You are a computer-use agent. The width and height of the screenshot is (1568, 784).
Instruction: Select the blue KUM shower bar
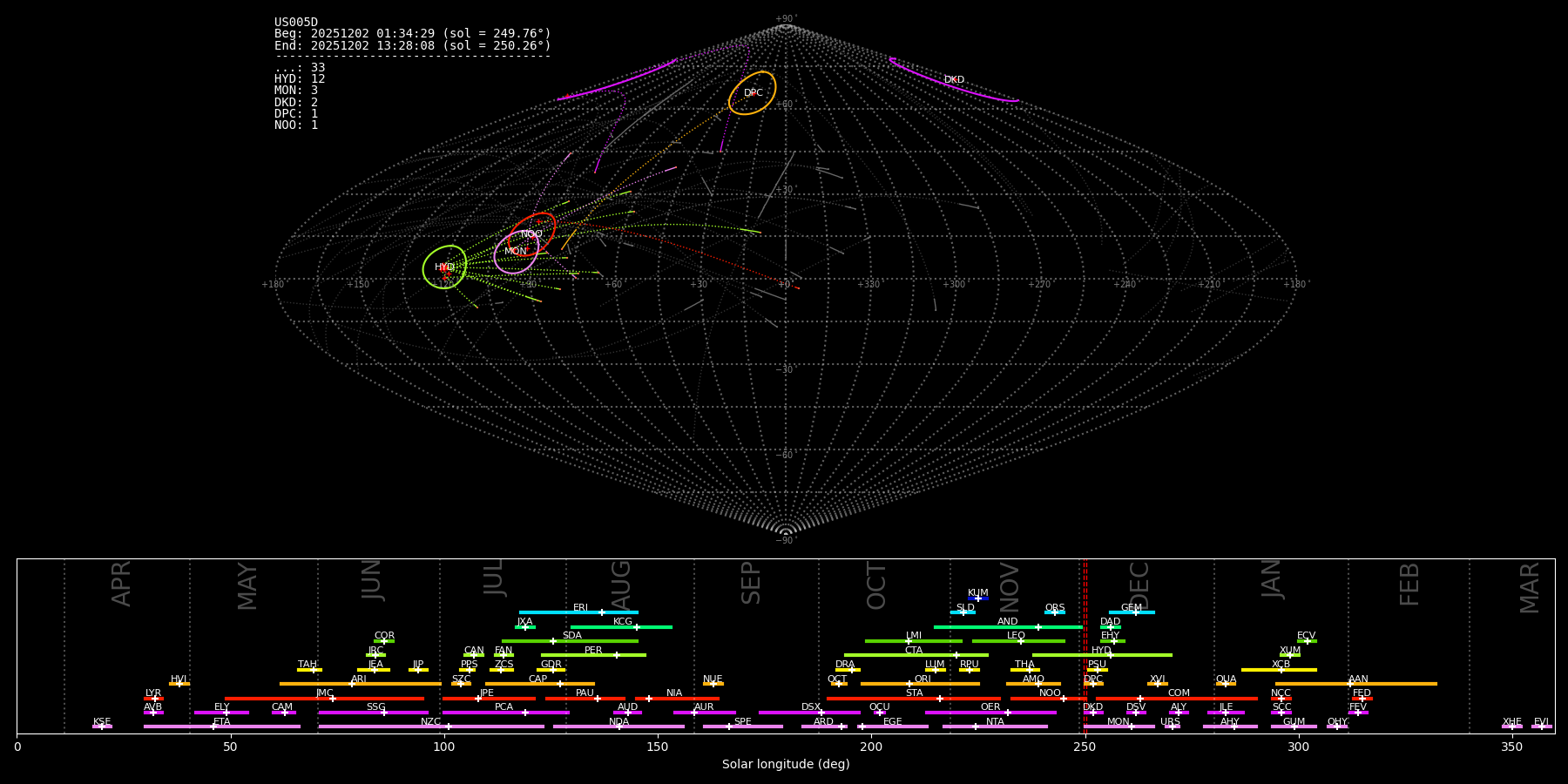pos(978,598)
